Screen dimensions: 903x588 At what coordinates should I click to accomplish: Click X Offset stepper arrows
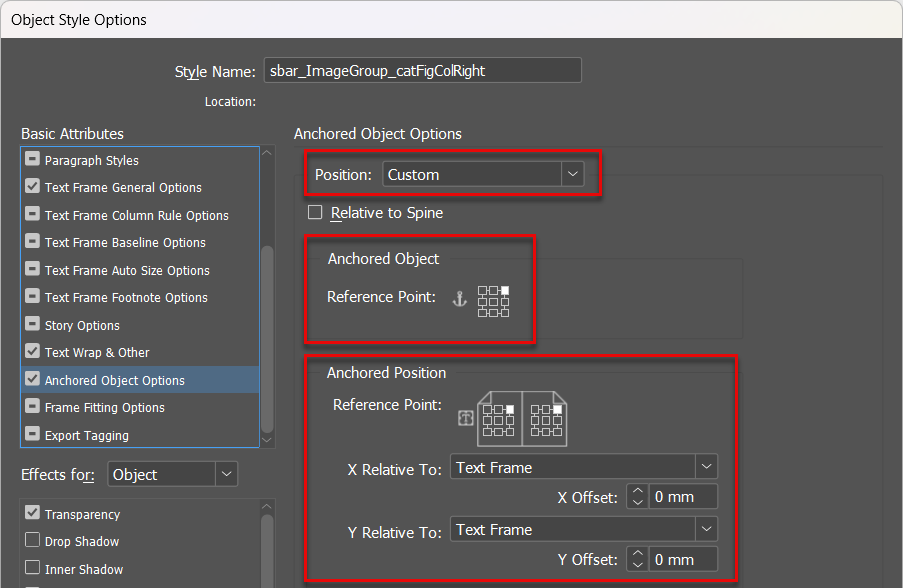pos(638,496)
